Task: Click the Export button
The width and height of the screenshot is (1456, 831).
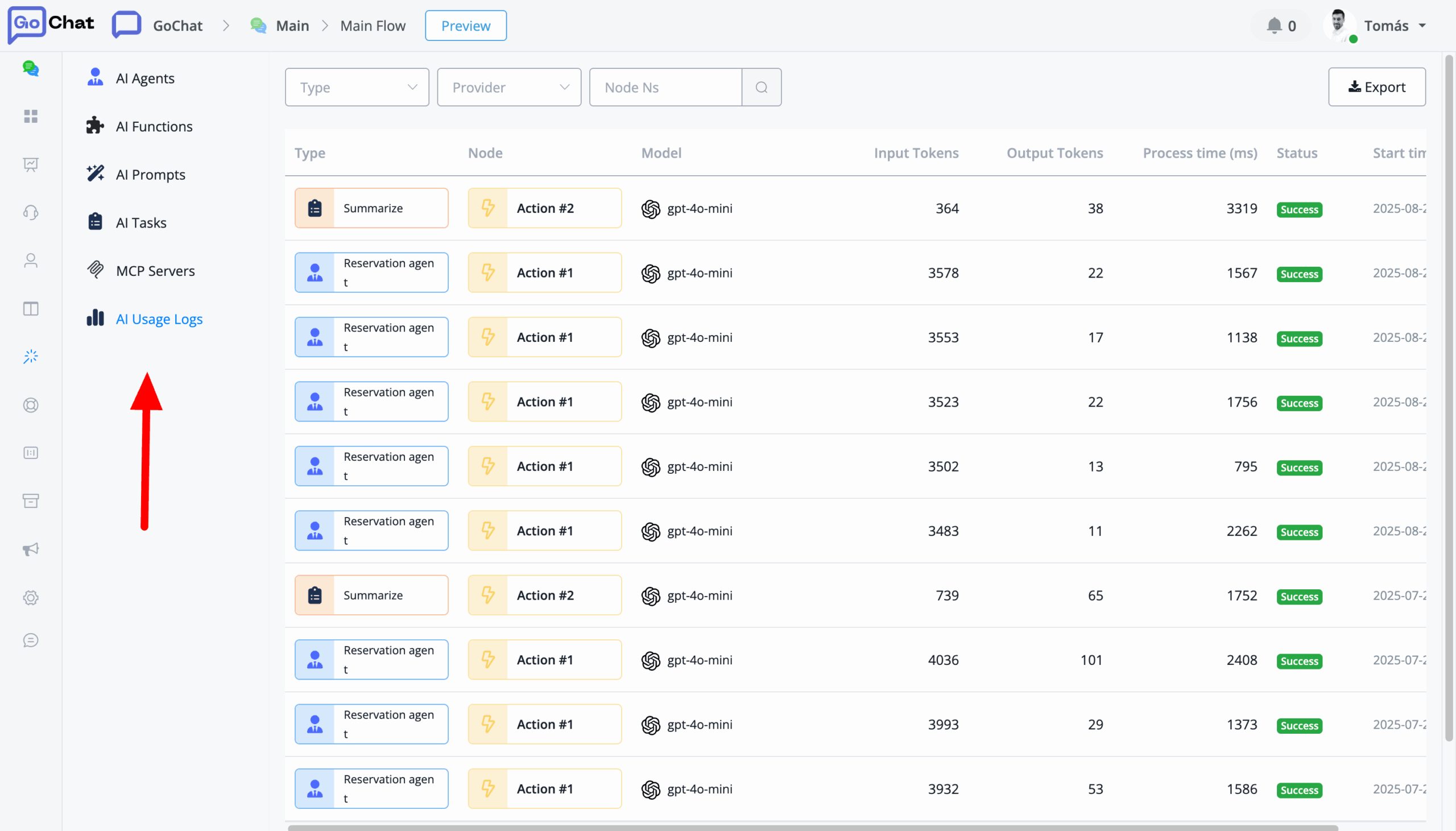Action: click(1376, 88)
